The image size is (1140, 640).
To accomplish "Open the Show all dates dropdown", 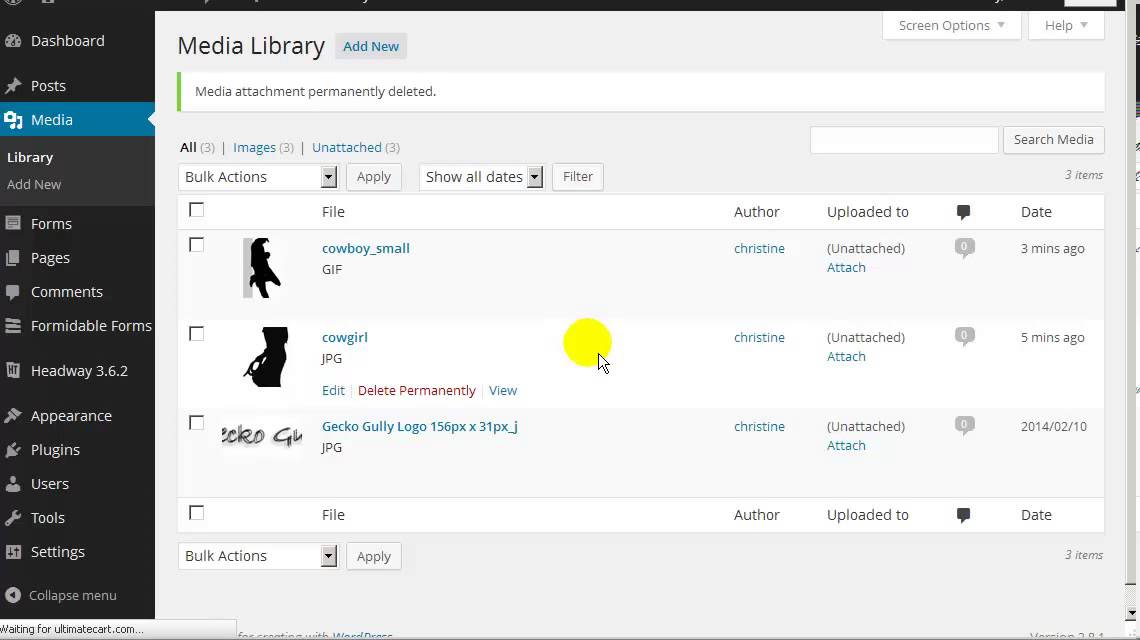I will (481, 177).
